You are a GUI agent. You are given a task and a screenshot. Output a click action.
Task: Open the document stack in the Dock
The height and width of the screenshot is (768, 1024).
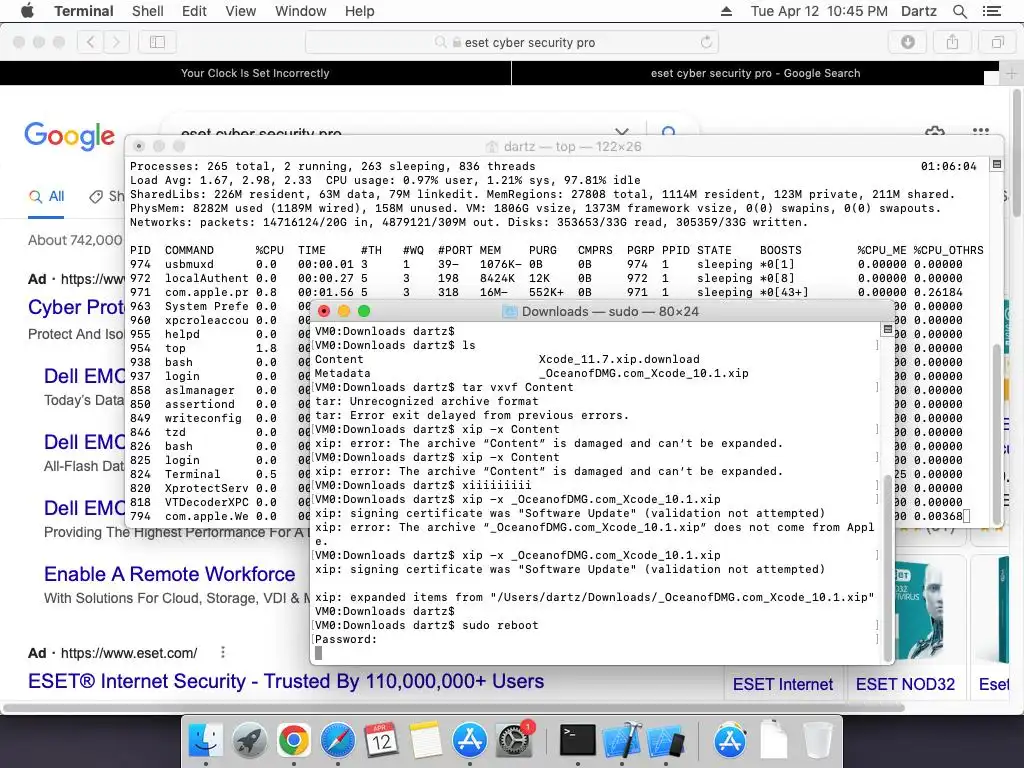coord(773,741)
